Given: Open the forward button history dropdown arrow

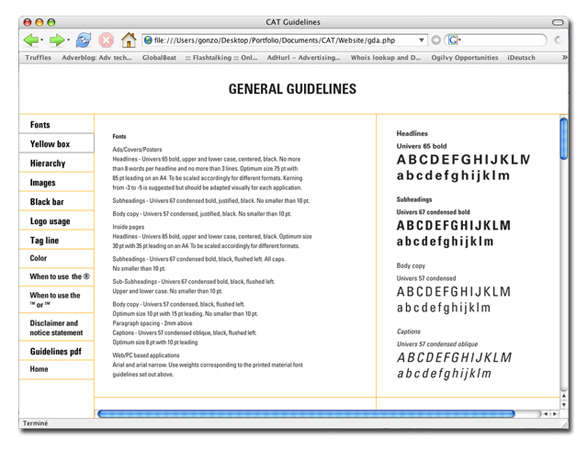Looking at the screenshot, I should (x=68, y=40).
